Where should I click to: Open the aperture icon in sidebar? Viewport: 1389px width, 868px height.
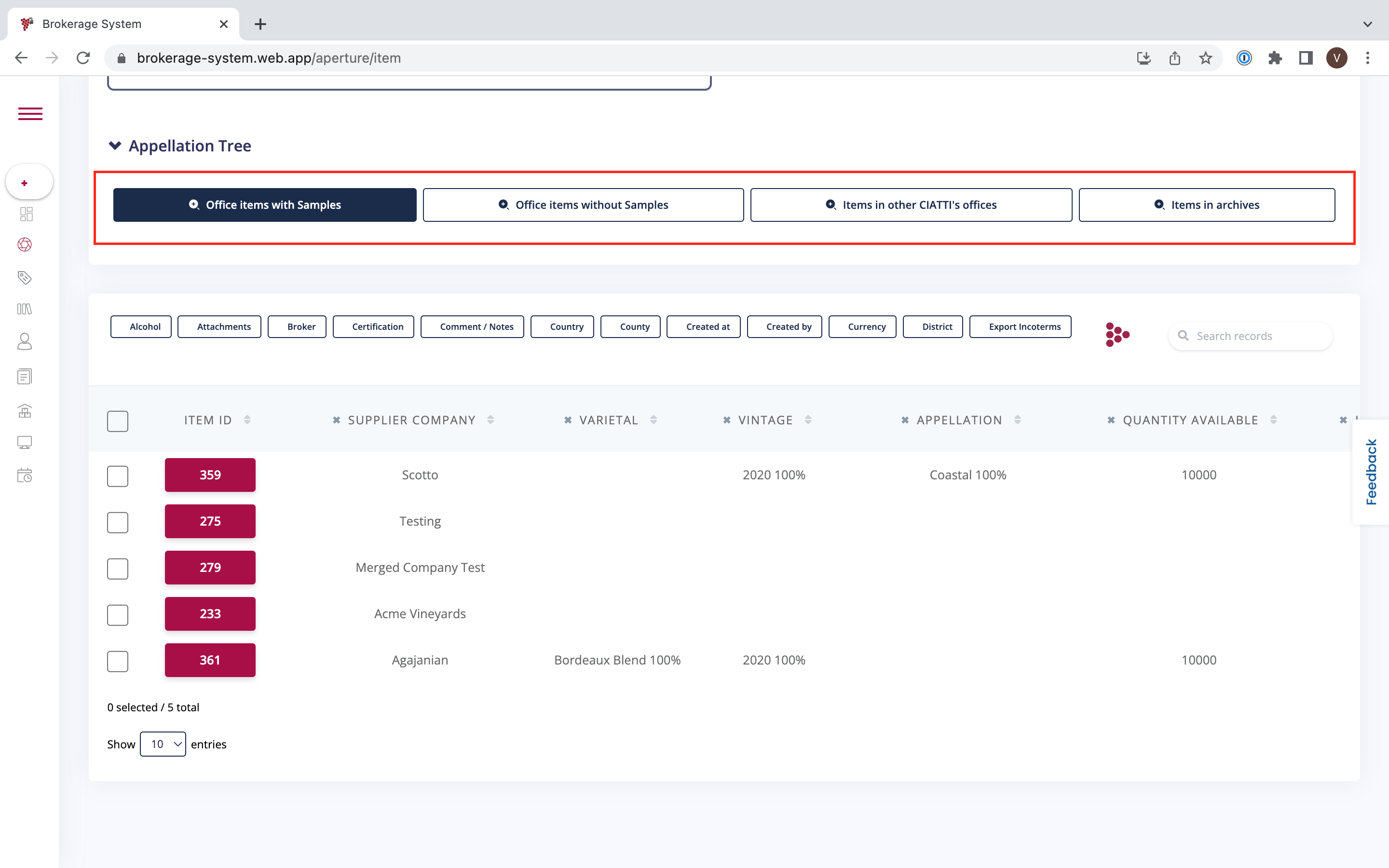tap(25, 244)
